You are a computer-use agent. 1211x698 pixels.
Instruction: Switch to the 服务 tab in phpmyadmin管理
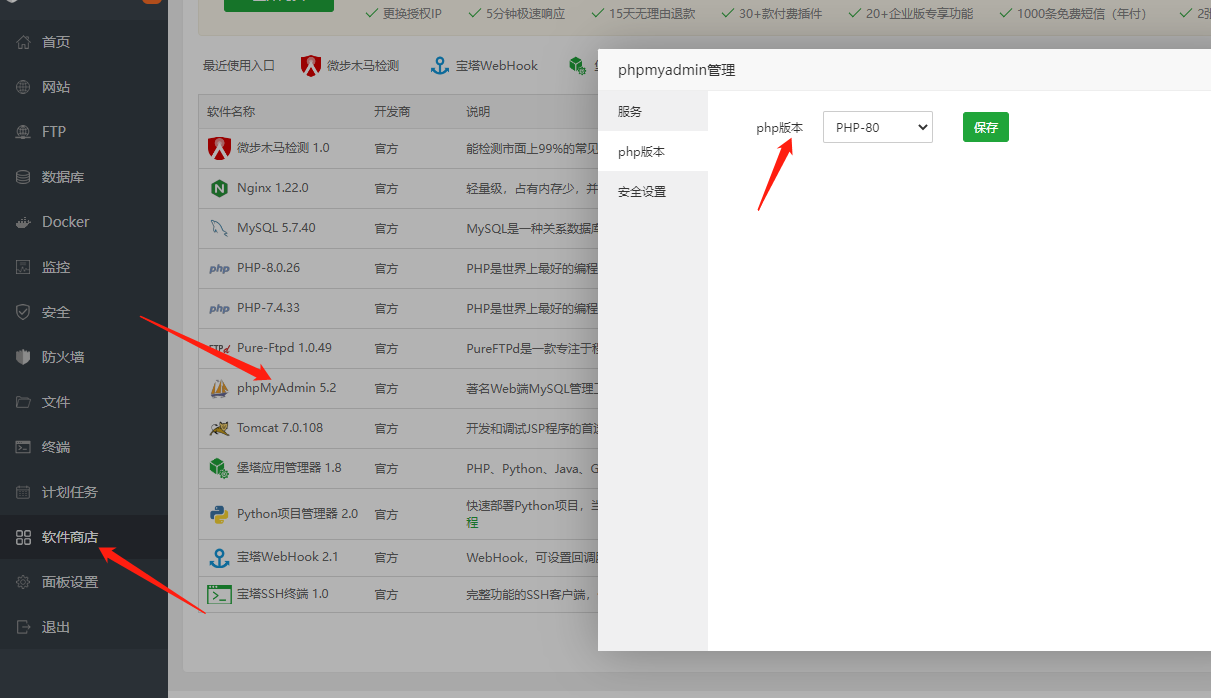click(653, 111)
